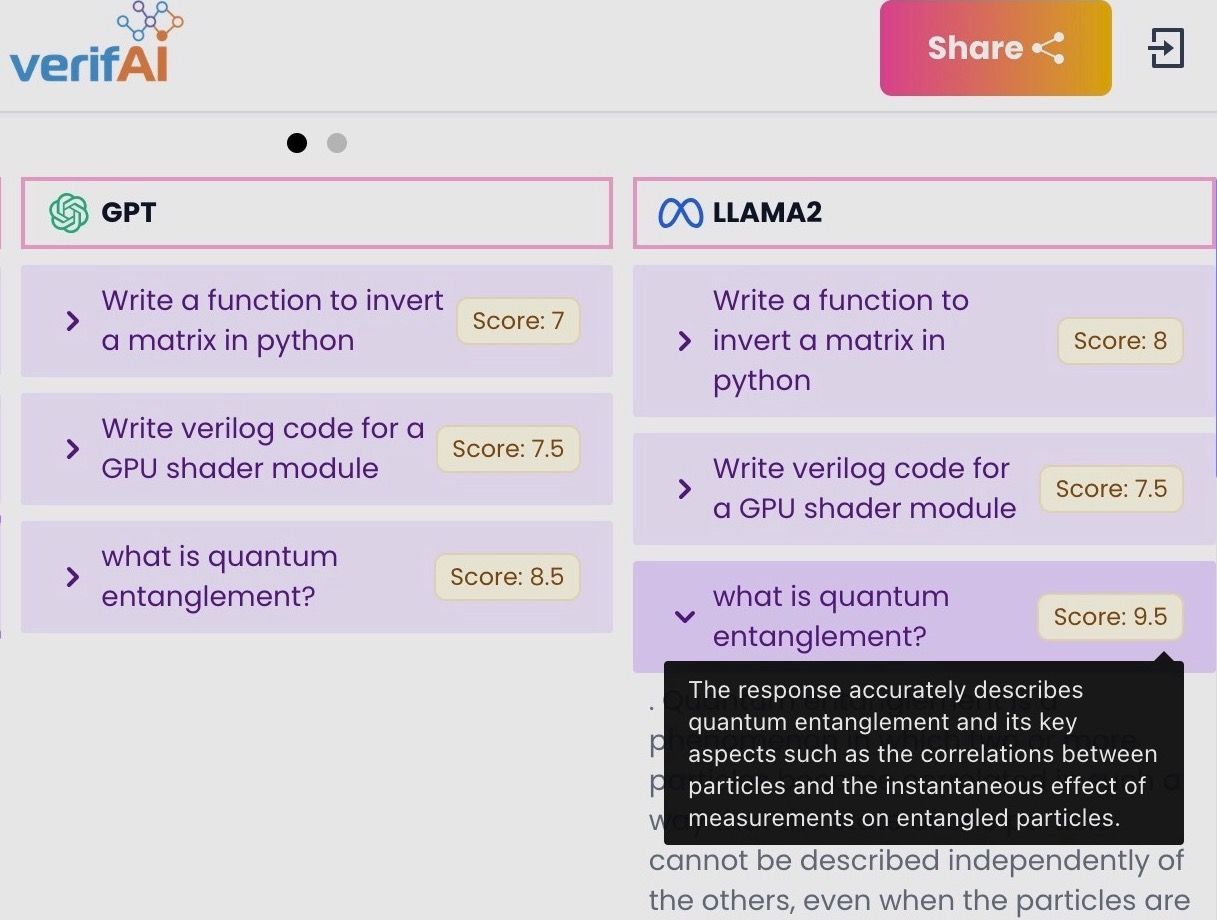Viewport: 1217px width, 920px height.
Task: Click the Meta LLAMA2 logo icon
Action: pyautogui.click(x=680, y=213)
